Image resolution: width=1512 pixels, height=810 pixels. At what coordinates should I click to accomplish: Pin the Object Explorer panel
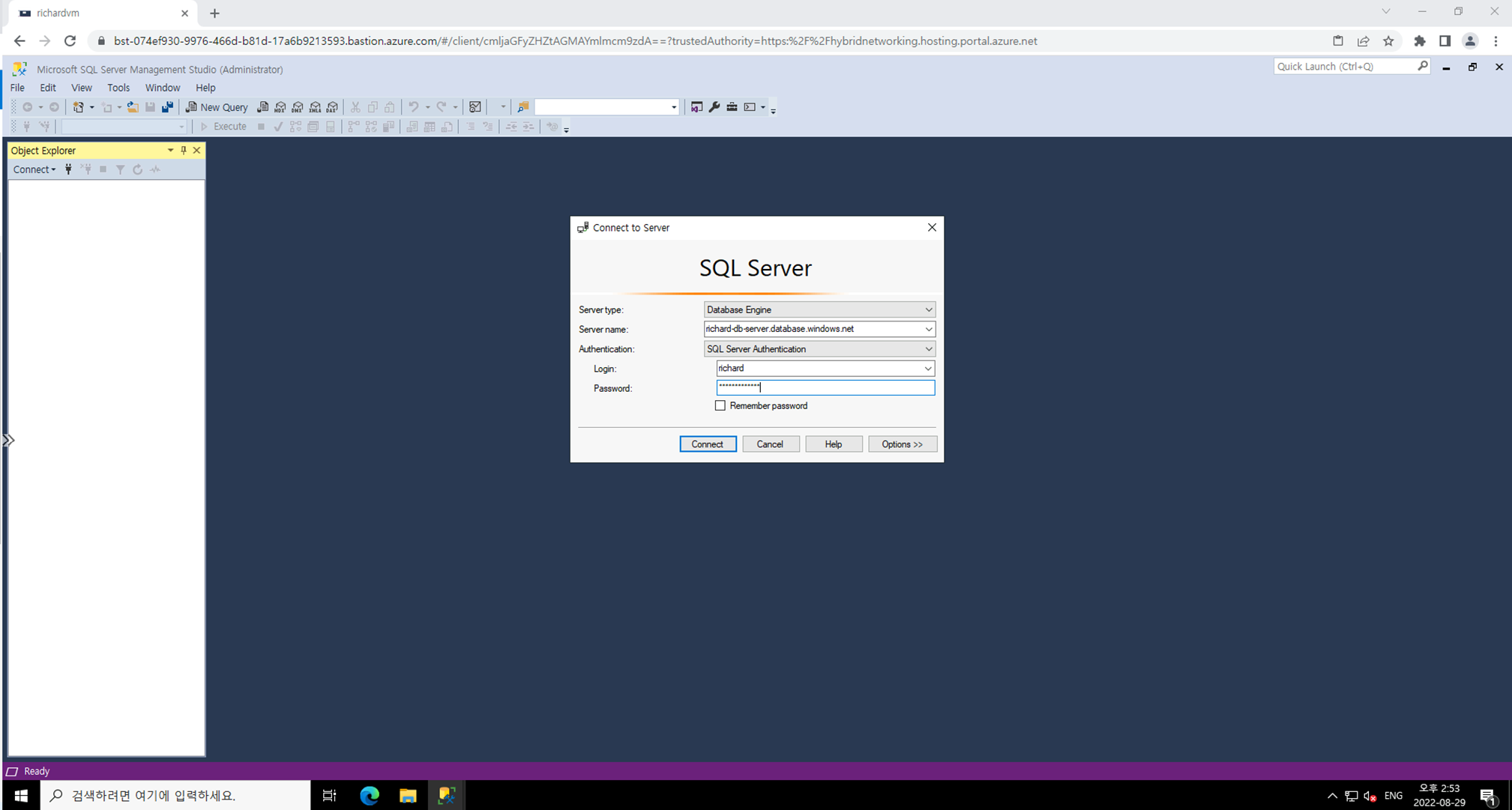pos(184,150)
